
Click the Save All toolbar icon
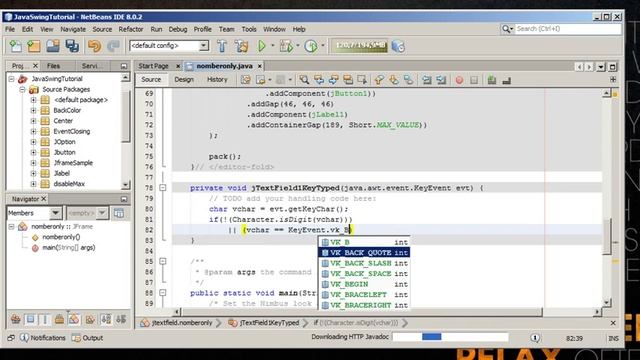coord(72,46)
